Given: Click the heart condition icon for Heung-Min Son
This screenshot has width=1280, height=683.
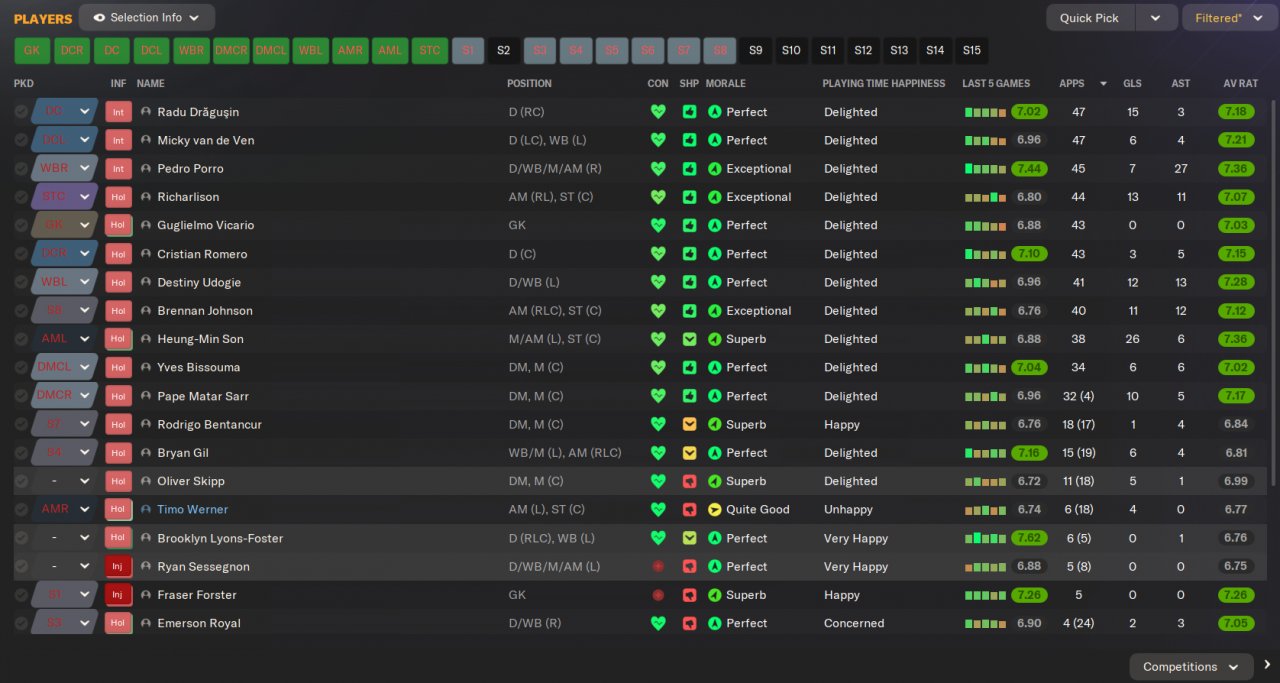Looking at the screenshot, I should click(x=658, y=339).
